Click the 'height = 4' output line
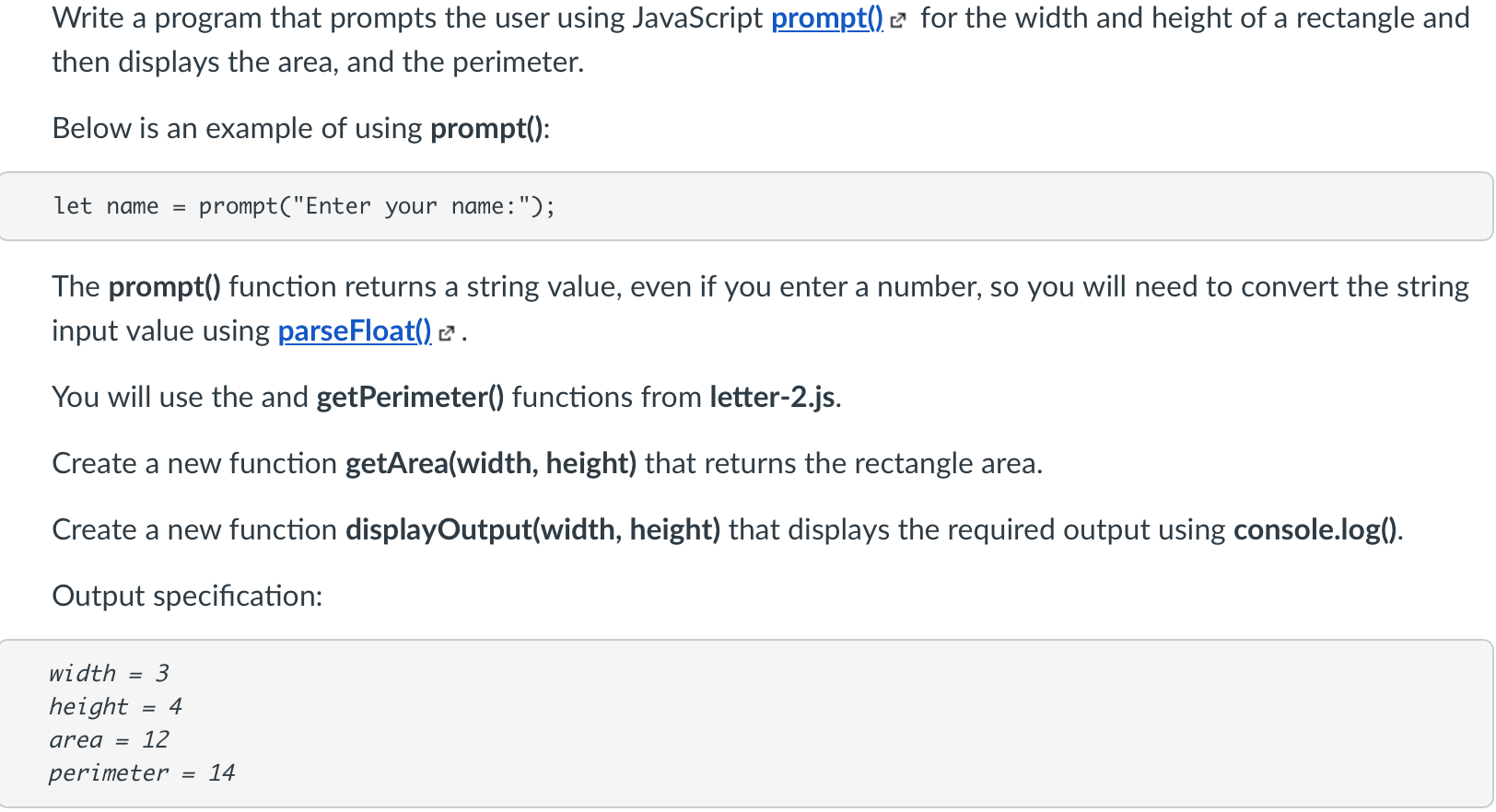Viewport: 1496px width, 812px height. pyautogui.click(x=115, y=707)
